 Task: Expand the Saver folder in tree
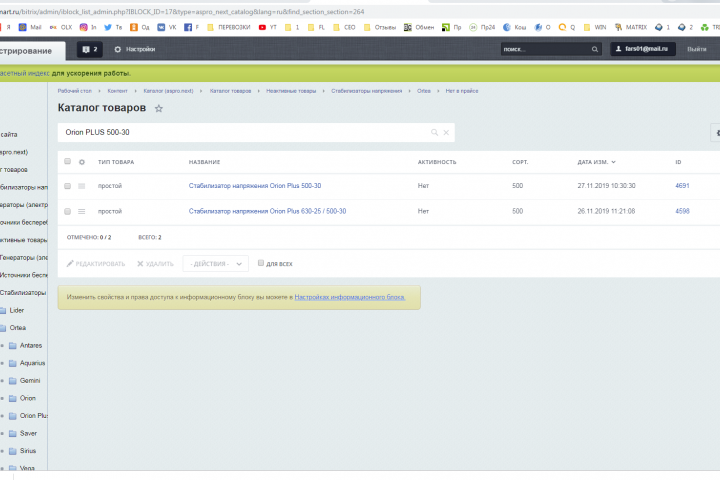(2, 433)
